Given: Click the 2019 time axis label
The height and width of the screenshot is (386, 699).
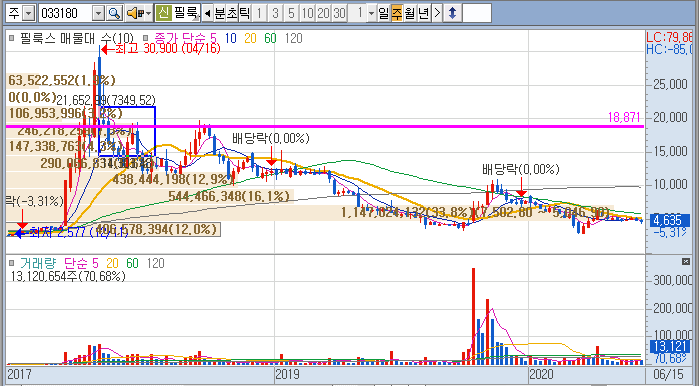Looking at the screenshot, I should [x=288, y=374].
